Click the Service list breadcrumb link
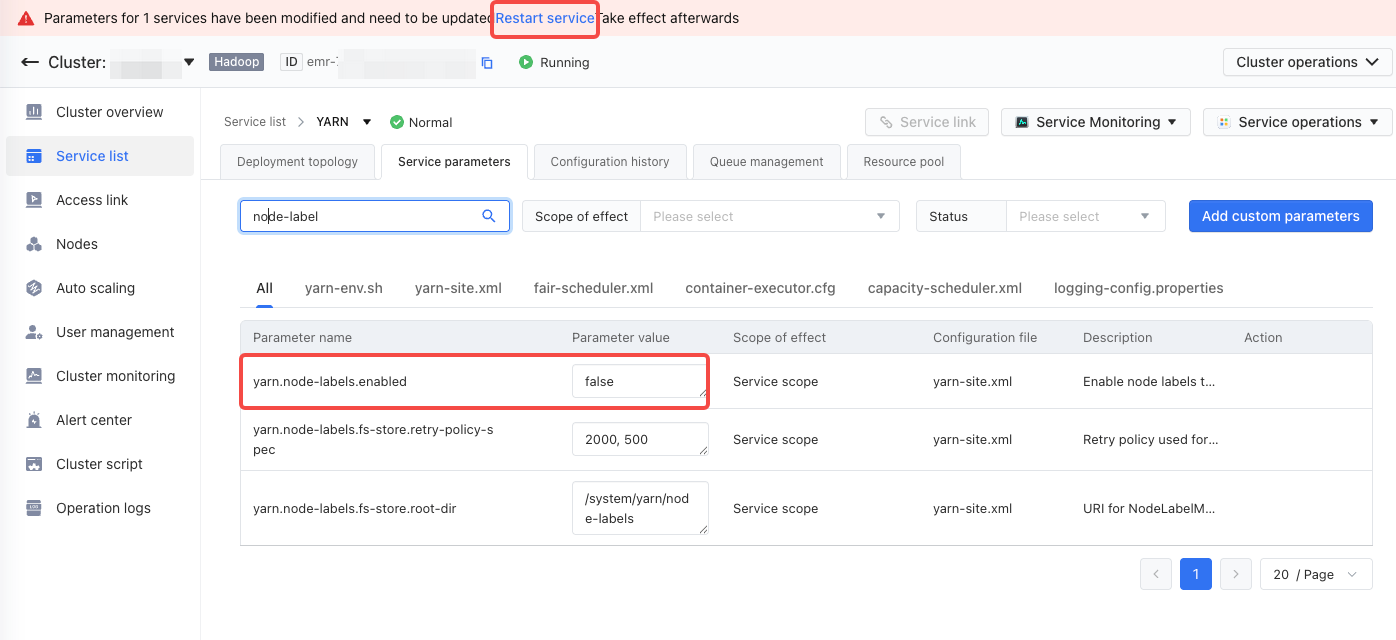1396x640 pixels. (255, 122)
